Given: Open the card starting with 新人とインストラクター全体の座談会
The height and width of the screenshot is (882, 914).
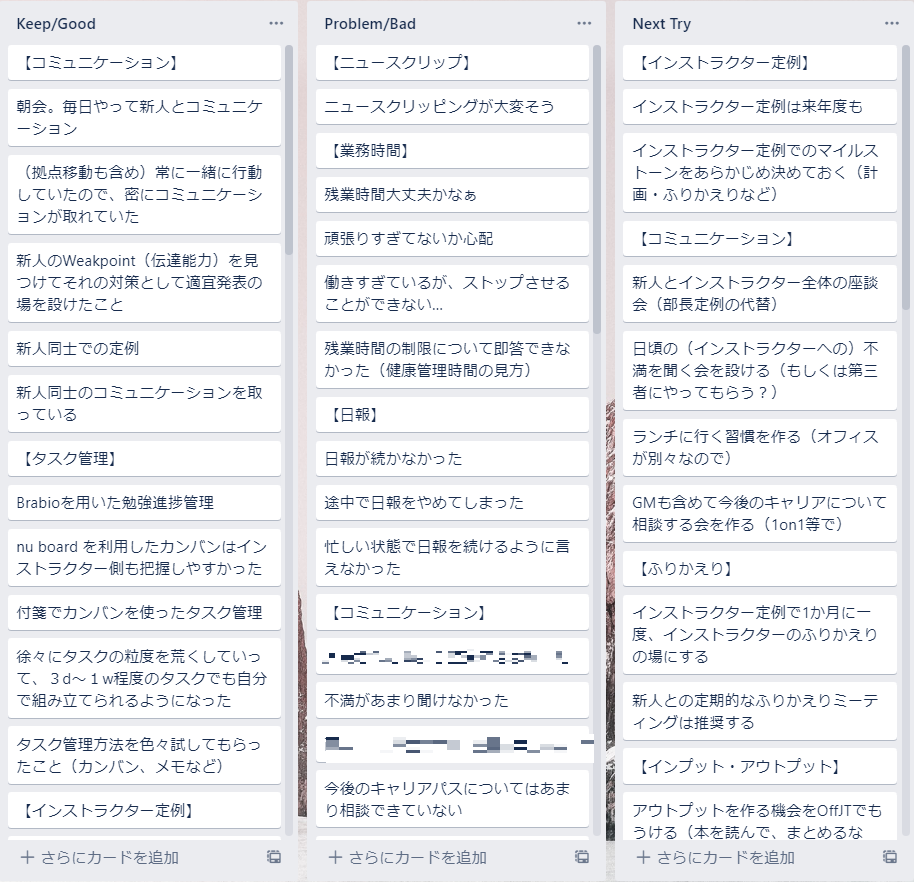Looking at the screenshot, I should [x=760, y=293].
